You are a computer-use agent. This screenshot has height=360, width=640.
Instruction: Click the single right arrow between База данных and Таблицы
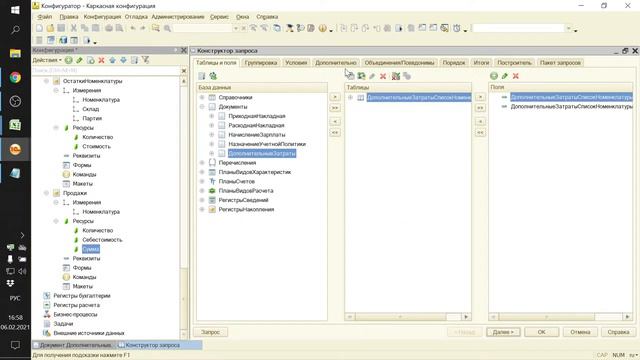335,97
